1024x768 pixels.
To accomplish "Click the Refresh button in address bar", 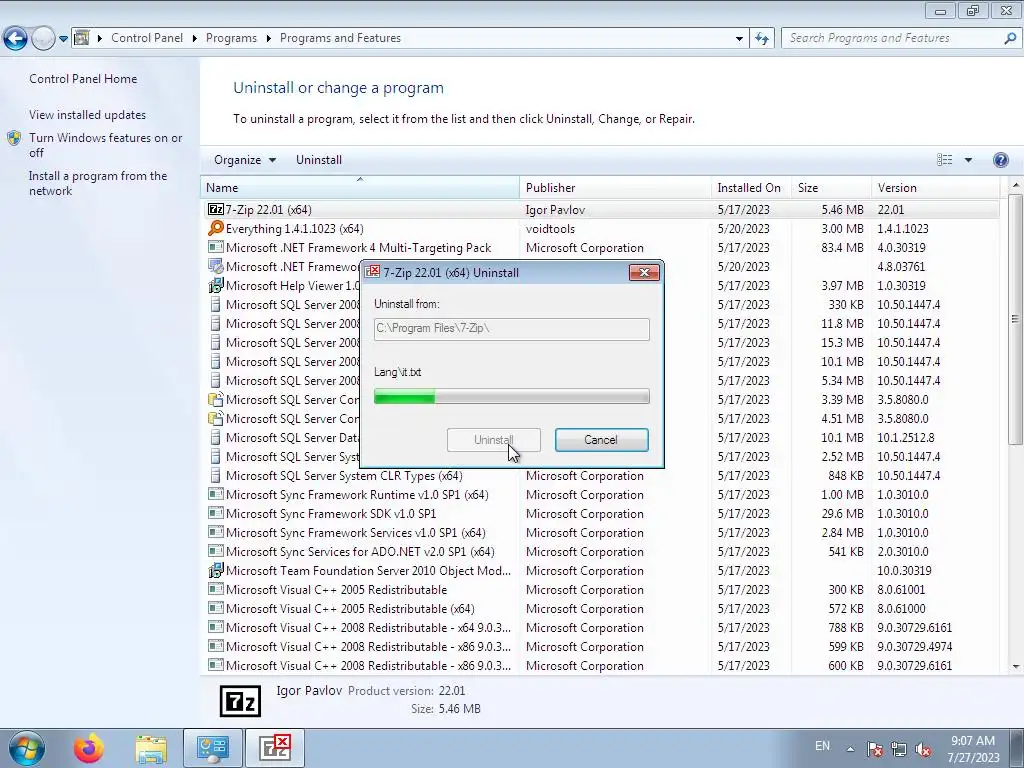I will pyautogui.click(x=761, y=38).
